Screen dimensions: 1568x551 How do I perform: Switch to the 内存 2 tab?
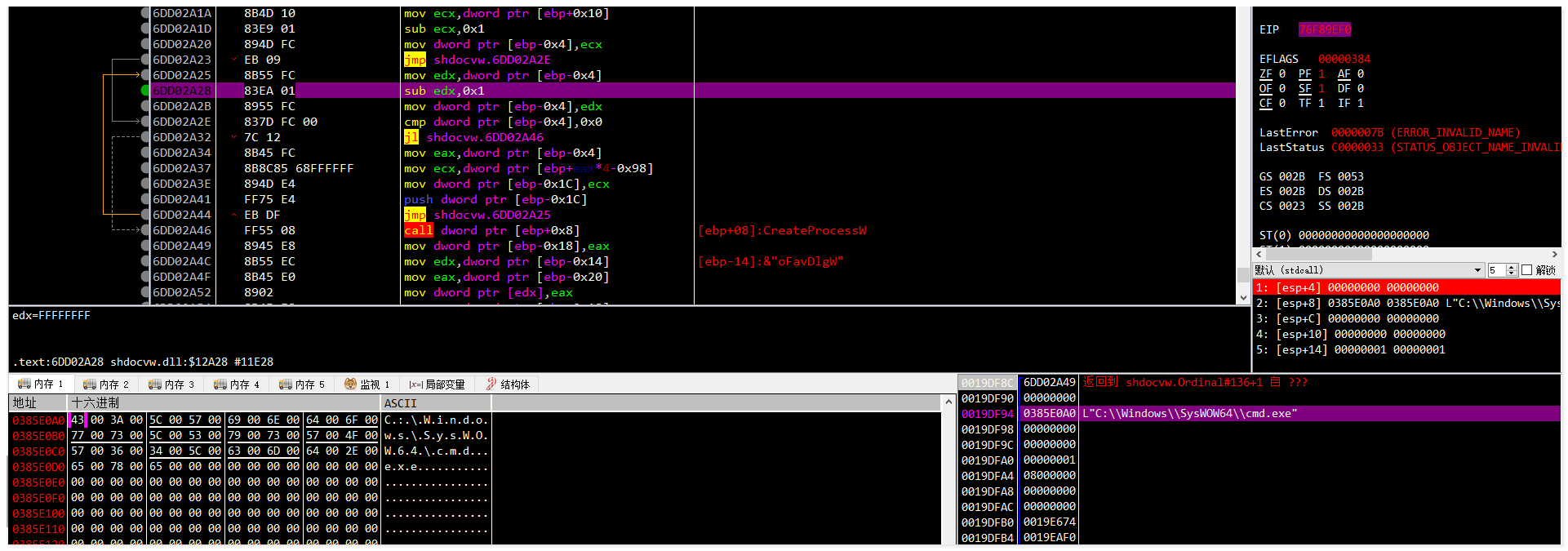tap(106, 384)
